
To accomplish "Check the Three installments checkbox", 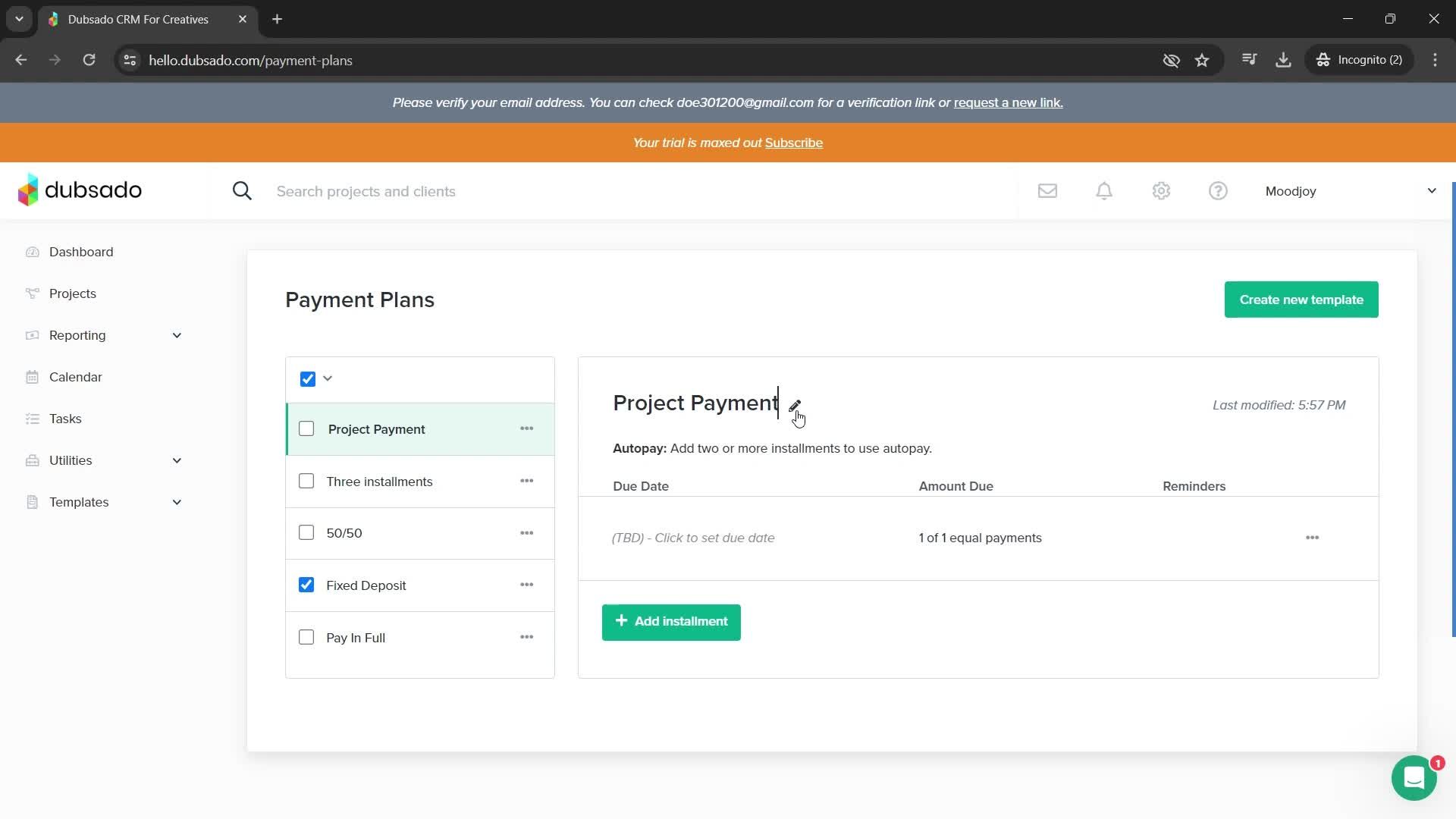I will coord(306,481).
